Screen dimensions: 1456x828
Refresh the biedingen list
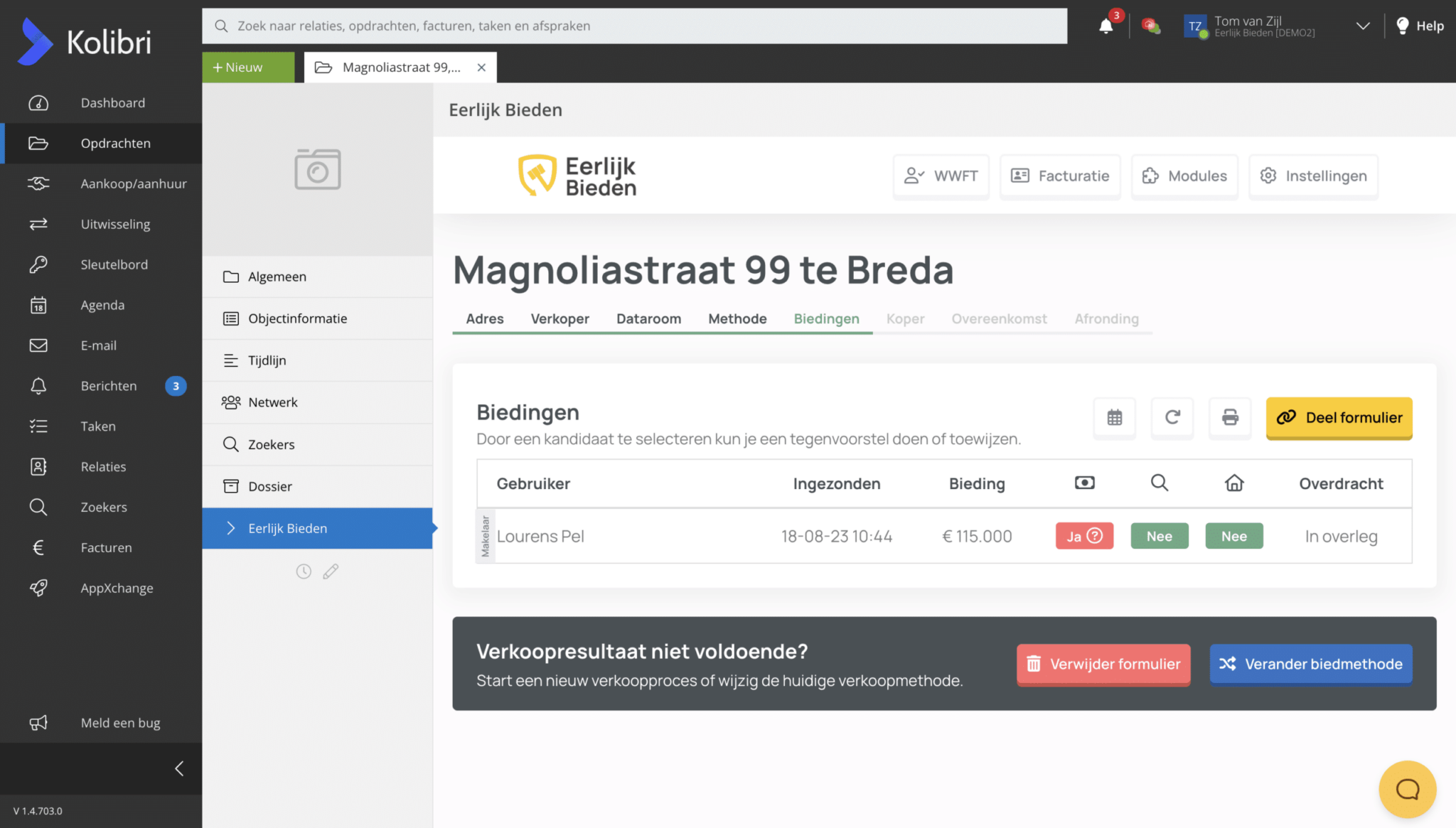1172,418
